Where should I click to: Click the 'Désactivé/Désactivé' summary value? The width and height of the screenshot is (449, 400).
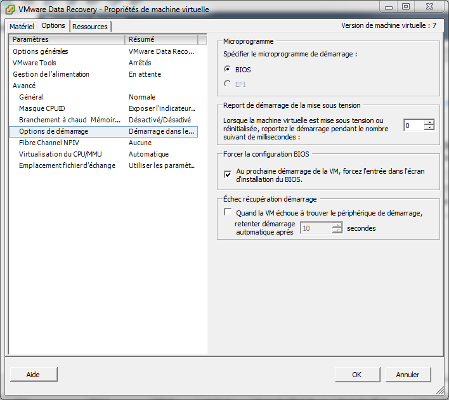pos(160,120)
